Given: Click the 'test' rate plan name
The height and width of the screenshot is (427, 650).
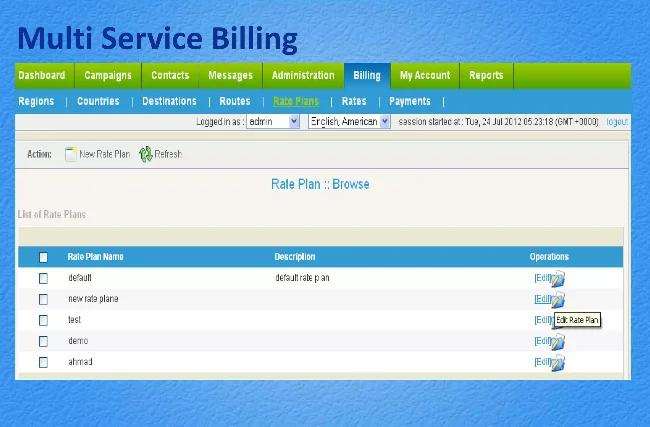Looking at the screenshot, I should point(75,320).
